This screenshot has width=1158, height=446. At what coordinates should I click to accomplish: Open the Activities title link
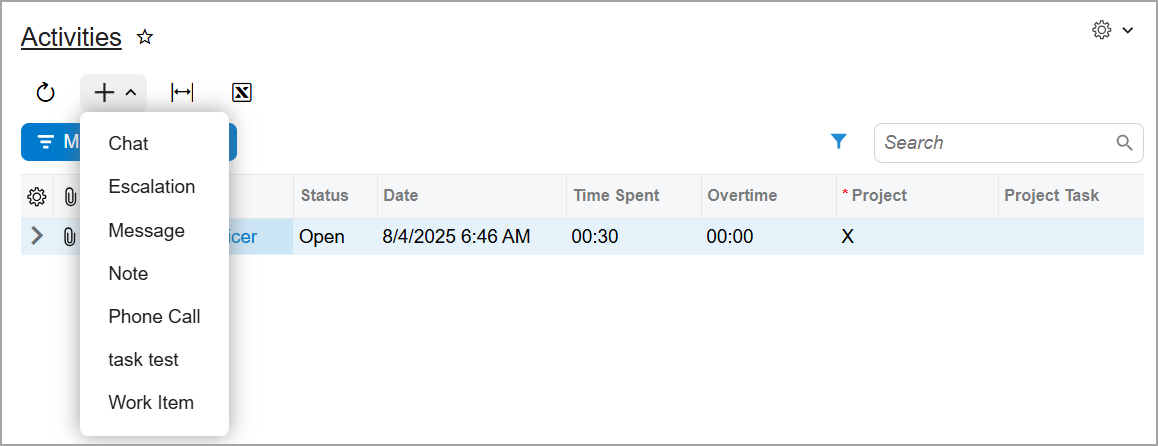[71, 38]
